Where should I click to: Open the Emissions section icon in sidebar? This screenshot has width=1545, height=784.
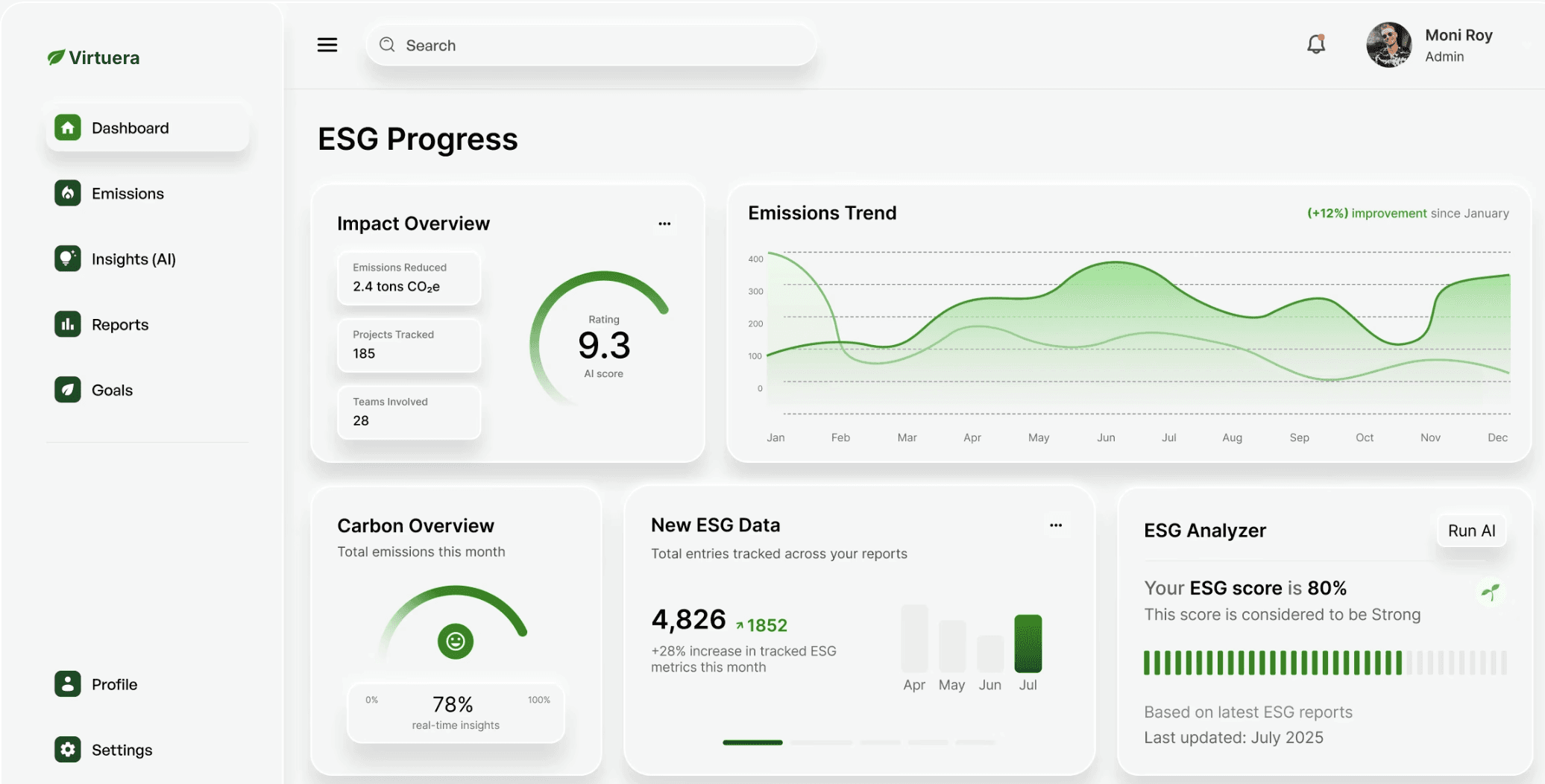click(x=67, y=193)
